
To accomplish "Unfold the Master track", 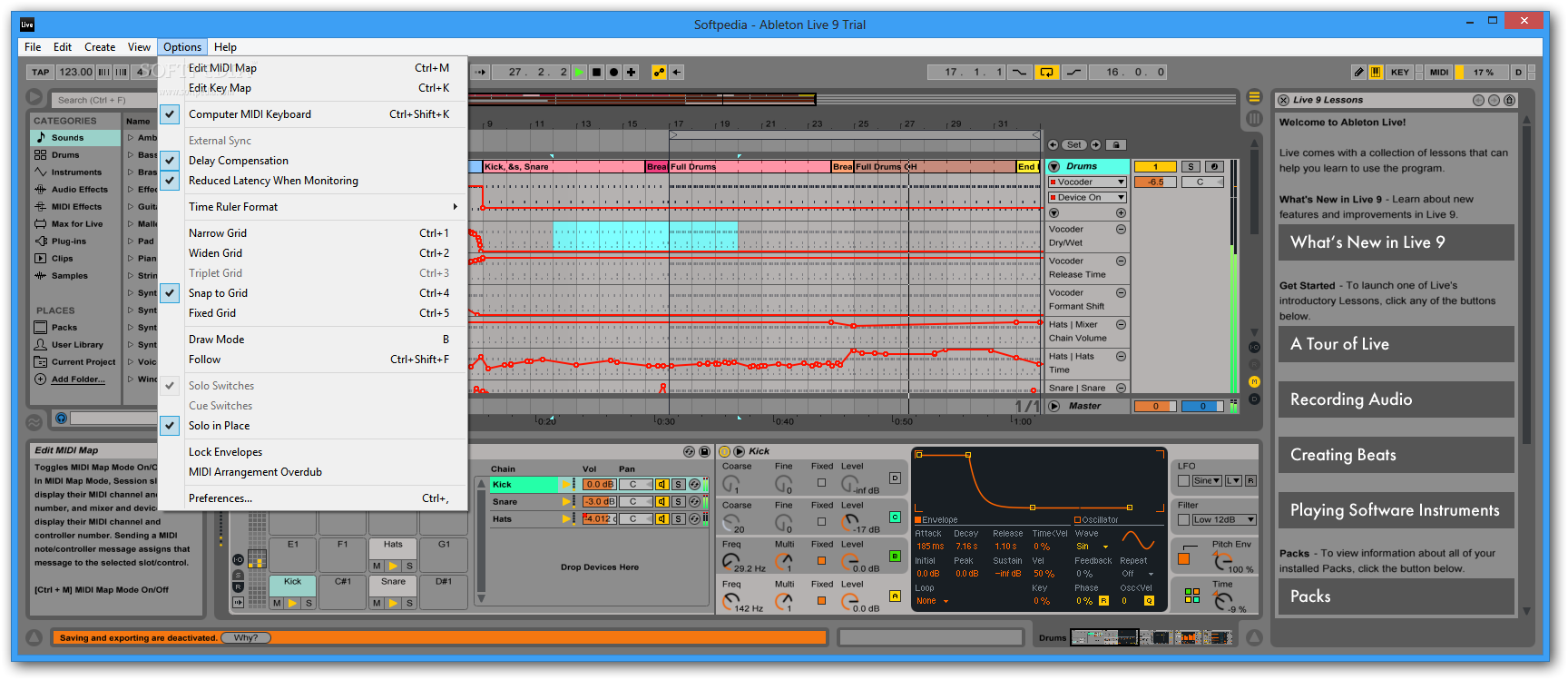I will pyautogui.click(x=1054, y=406).
